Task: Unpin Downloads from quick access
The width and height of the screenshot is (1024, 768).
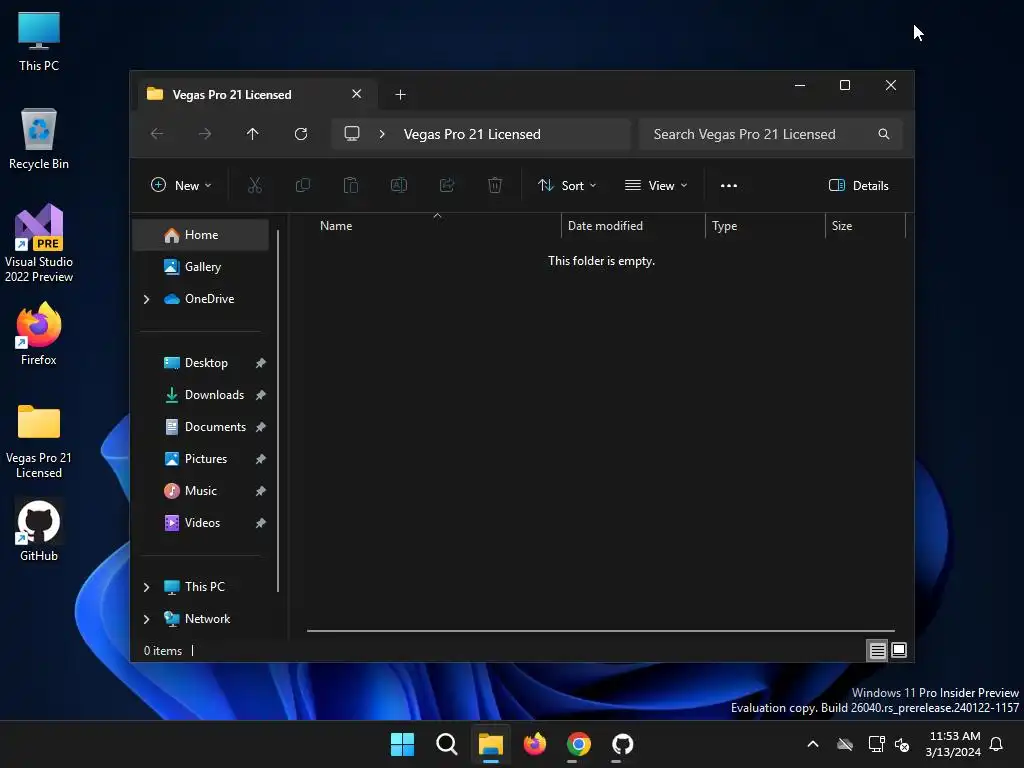Action: coord(261,395)
